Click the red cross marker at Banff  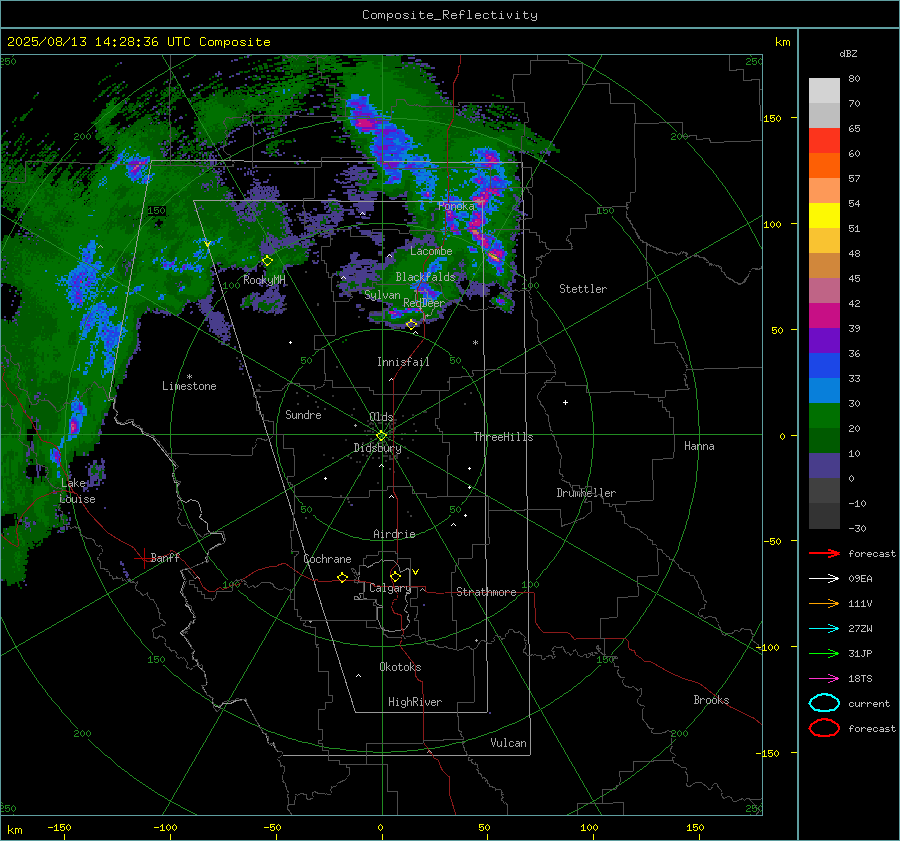click(143, 557)
